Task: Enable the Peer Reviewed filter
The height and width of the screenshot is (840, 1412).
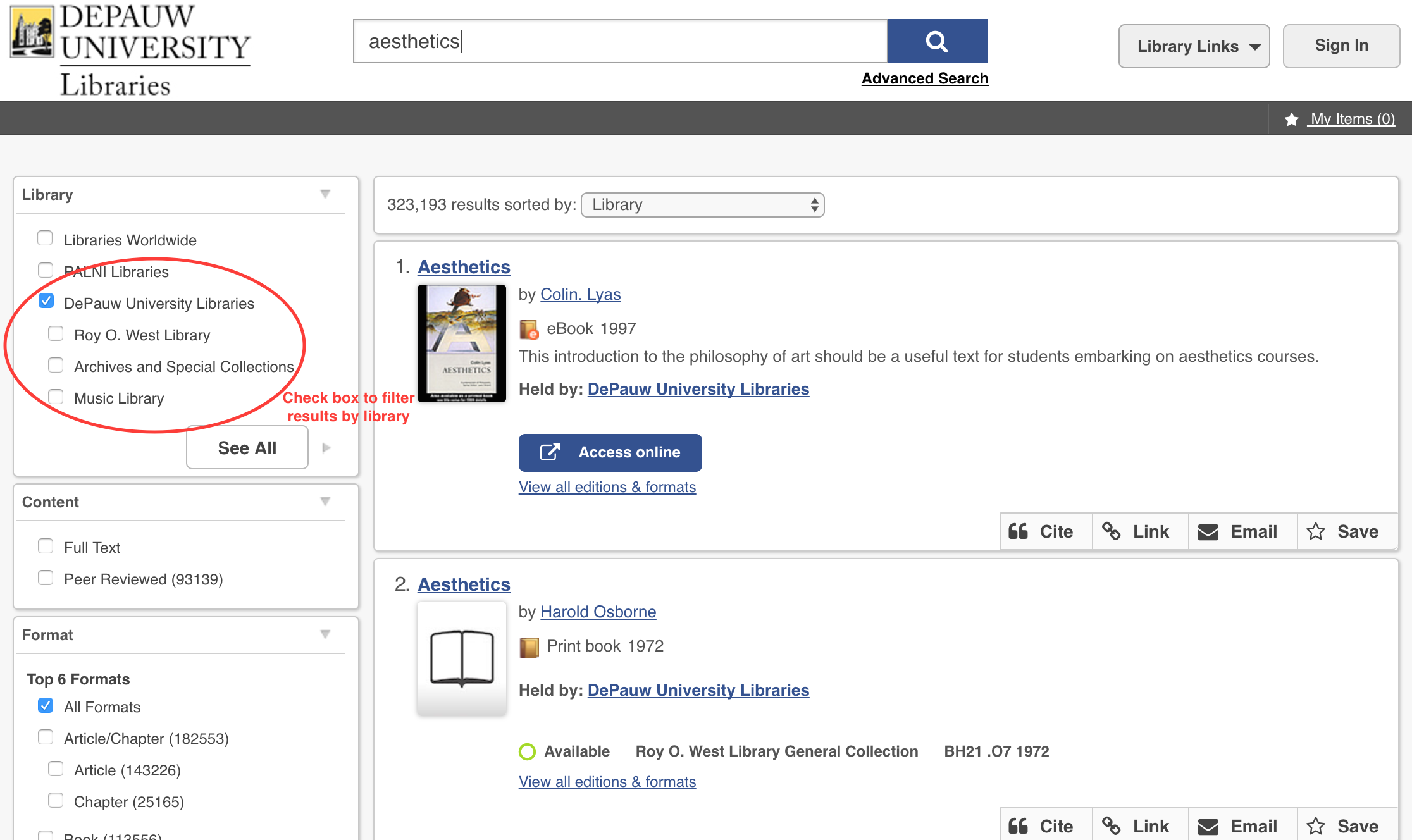Action: click(x=46, y=577)
